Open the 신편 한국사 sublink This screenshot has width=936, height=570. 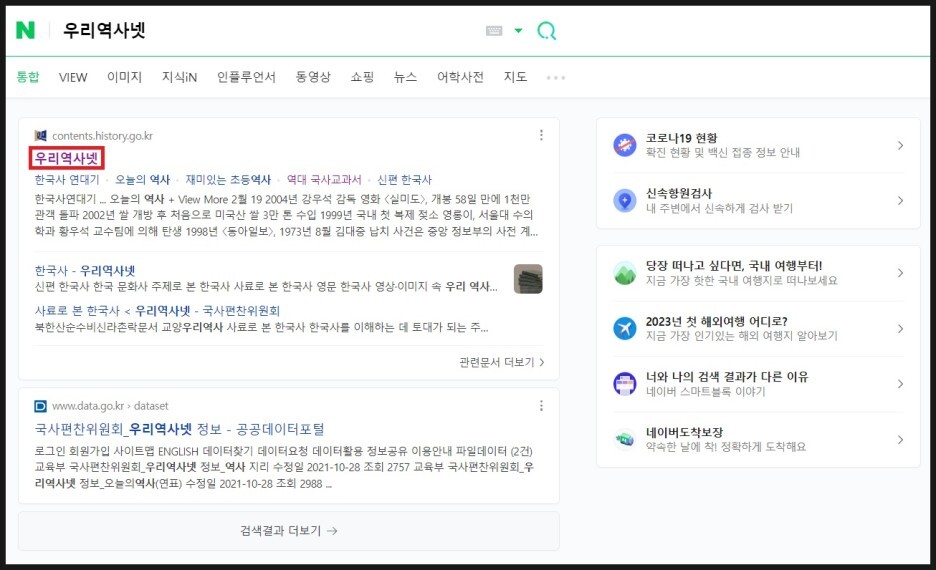(404, 180)
